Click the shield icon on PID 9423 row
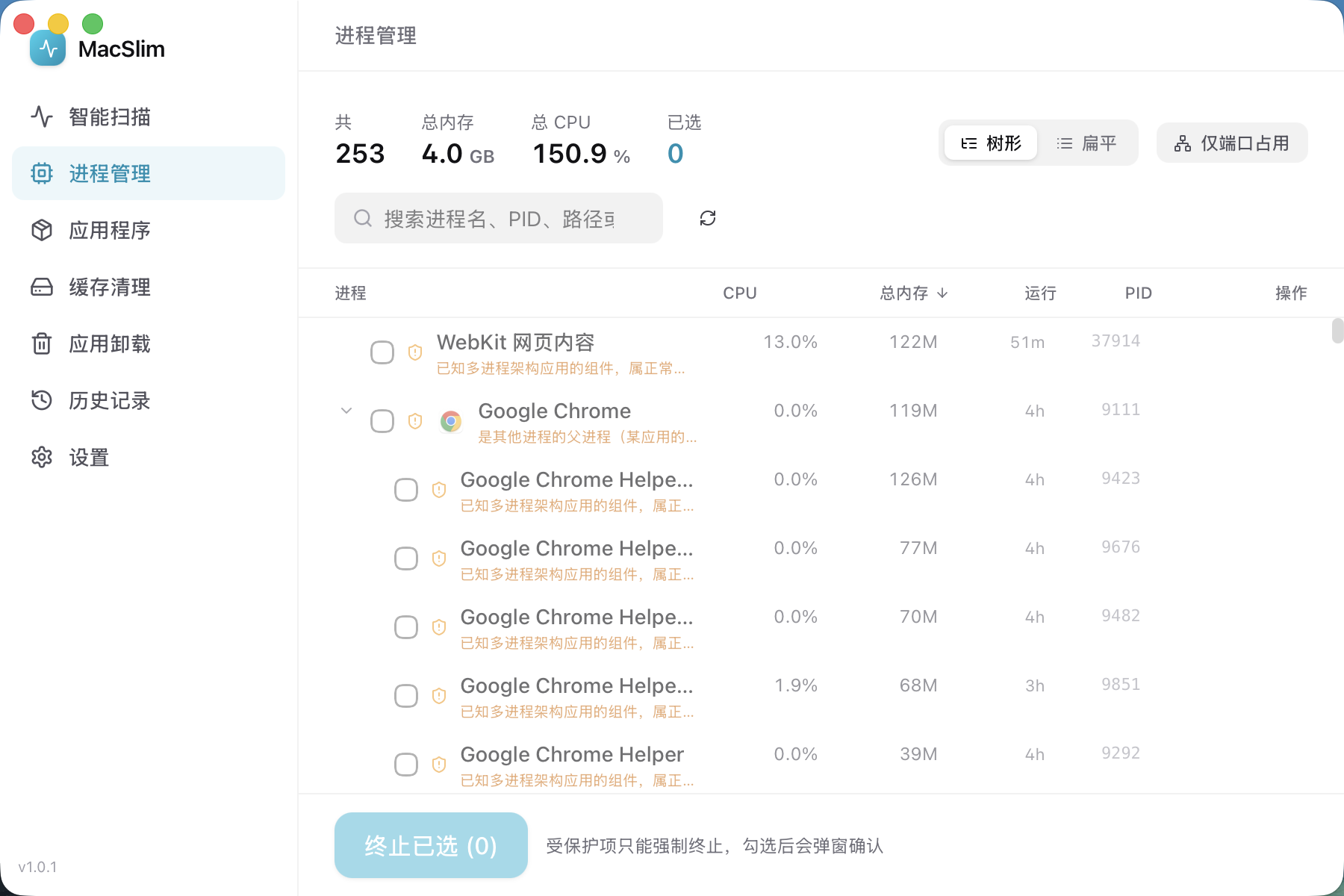Image resolution: width=1344 pixels, height=896 pixels. [439, 490]
